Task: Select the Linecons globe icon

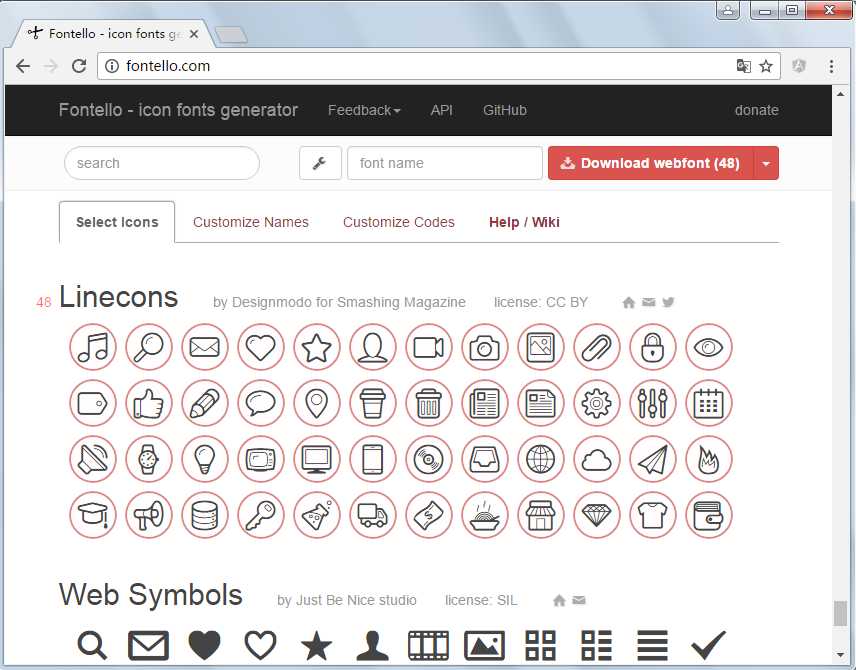Action: point(541,459)
